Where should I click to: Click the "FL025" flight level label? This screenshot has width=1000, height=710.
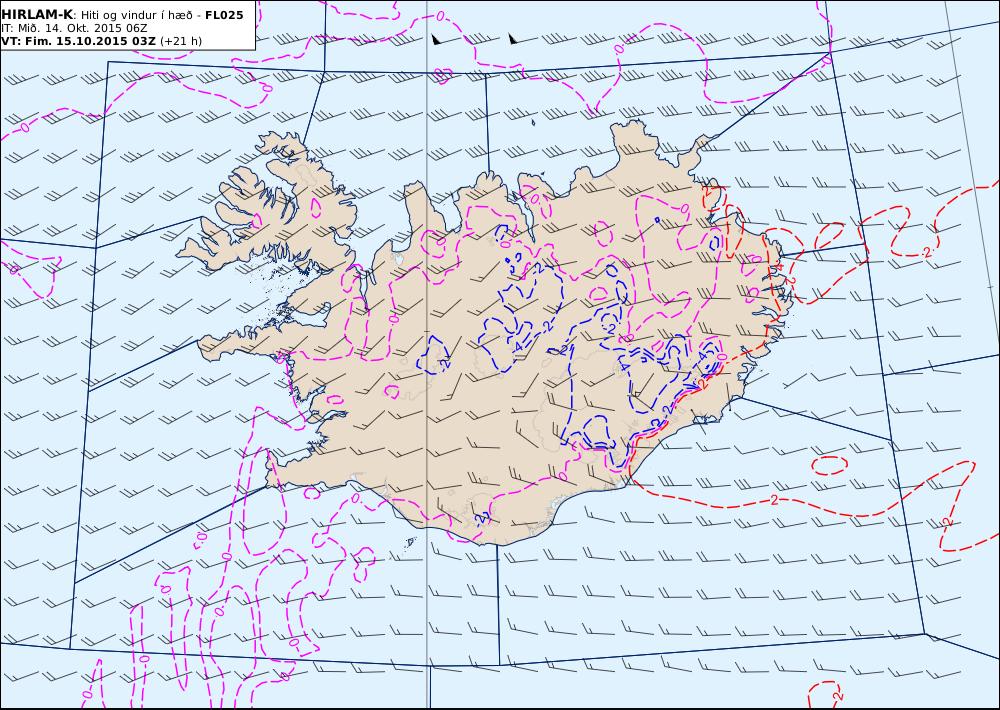click(x=224, y=15)
